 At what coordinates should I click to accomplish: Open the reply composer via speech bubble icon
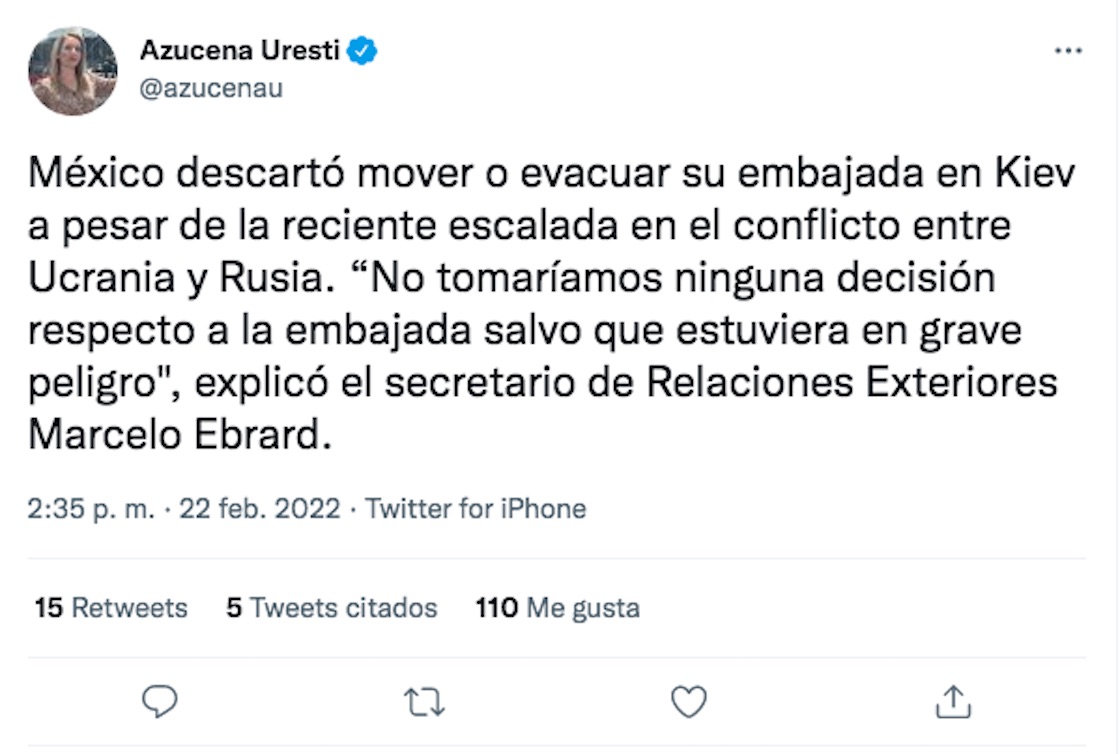[x=159, y=703]
